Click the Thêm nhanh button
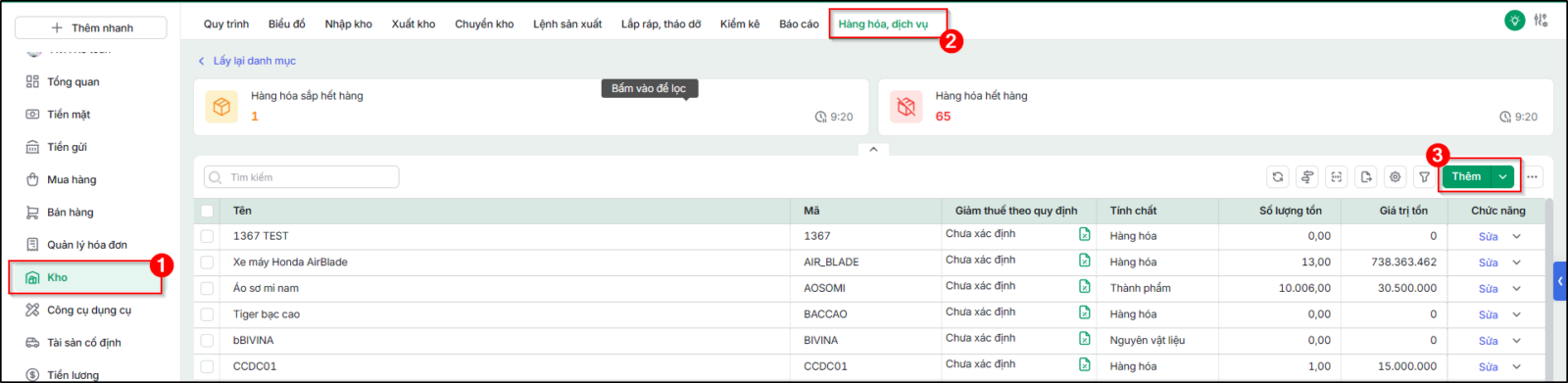Viewport: 1568px width, 383px height. pos(91,27)
